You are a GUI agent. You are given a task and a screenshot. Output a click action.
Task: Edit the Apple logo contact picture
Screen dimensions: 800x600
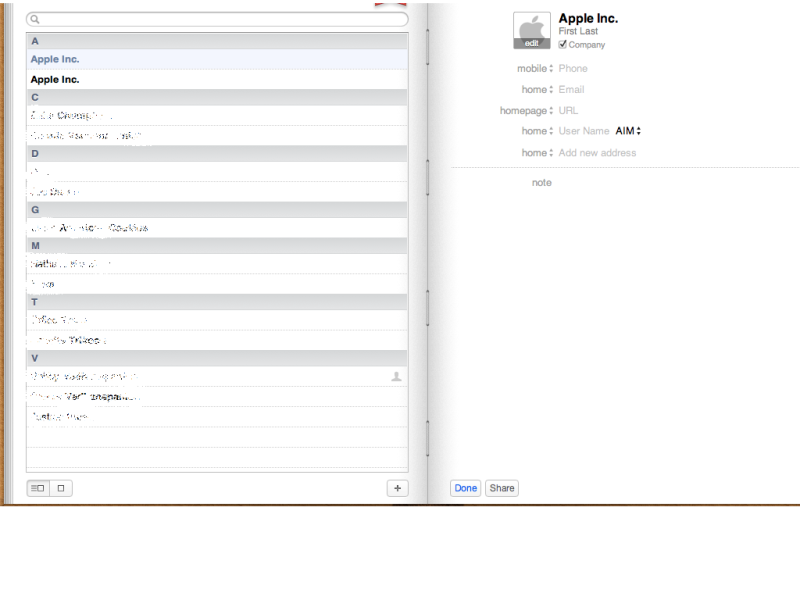click(532, 31)
